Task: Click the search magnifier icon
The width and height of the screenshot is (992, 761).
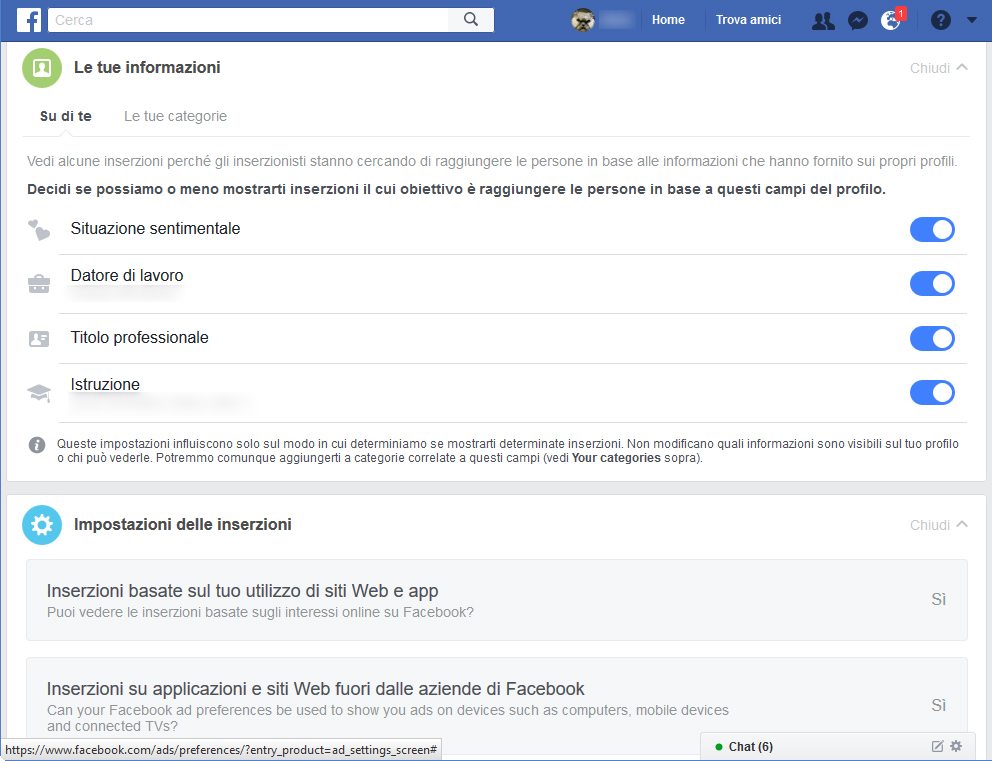Action: [x=472, y=20]
